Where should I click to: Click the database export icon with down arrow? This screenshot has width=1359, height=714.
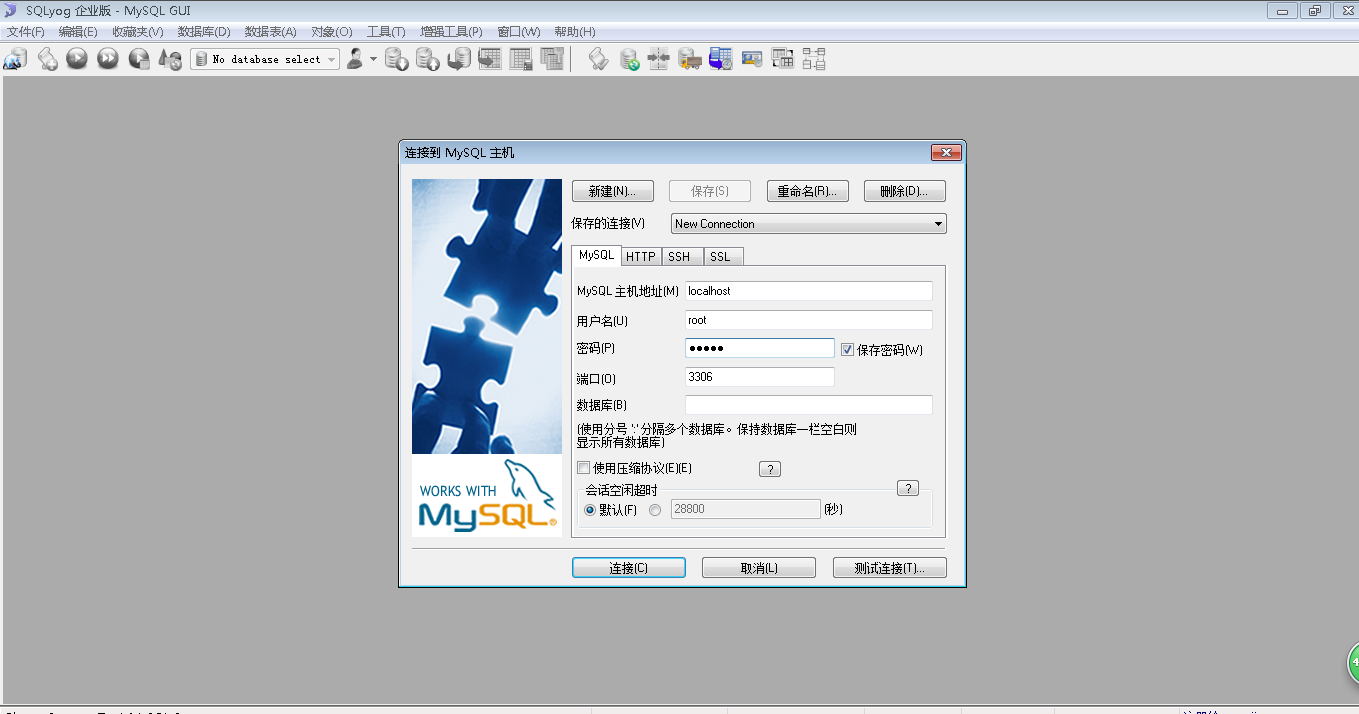click(396, 58)
